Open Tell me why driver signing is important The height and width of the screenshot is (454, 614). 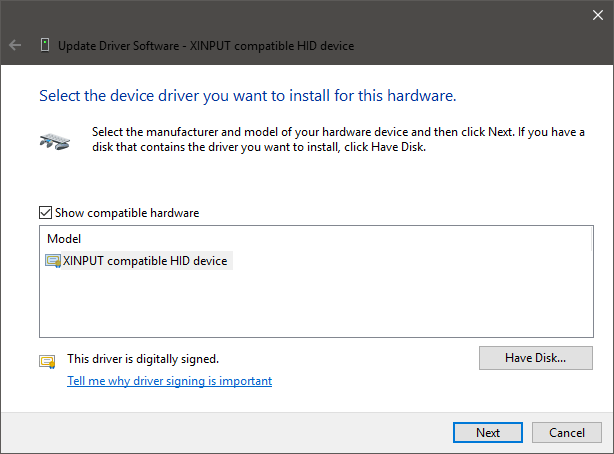[x=170, y=381]
